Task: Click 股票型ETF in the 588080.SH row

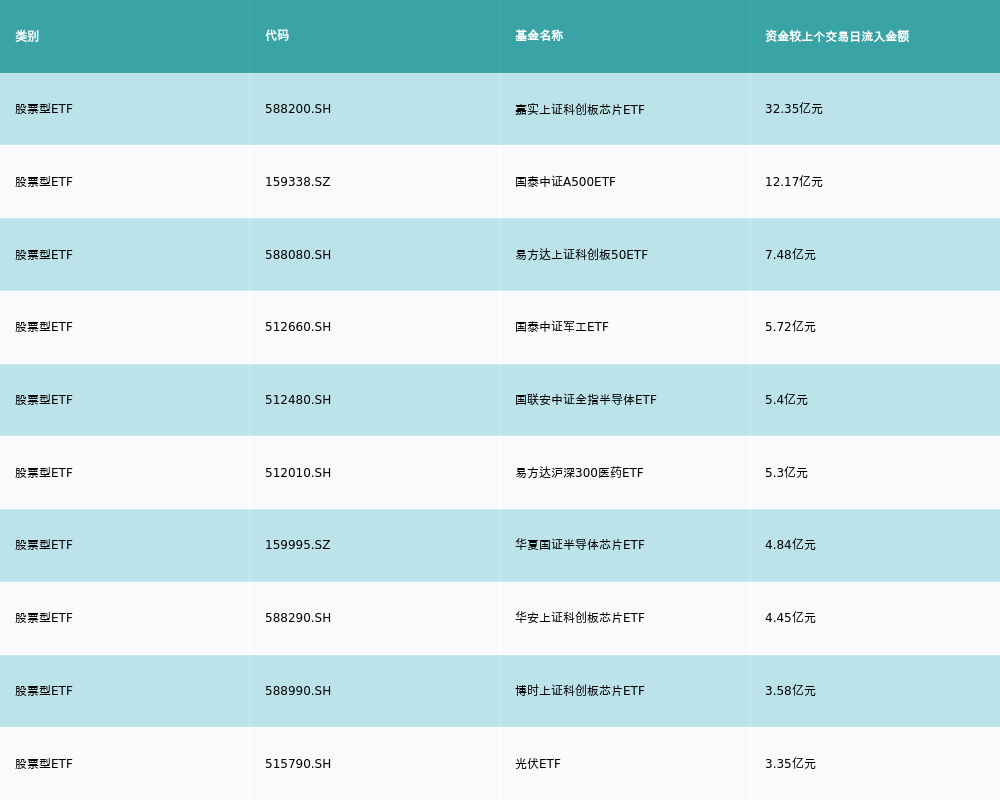Action: 44,255
